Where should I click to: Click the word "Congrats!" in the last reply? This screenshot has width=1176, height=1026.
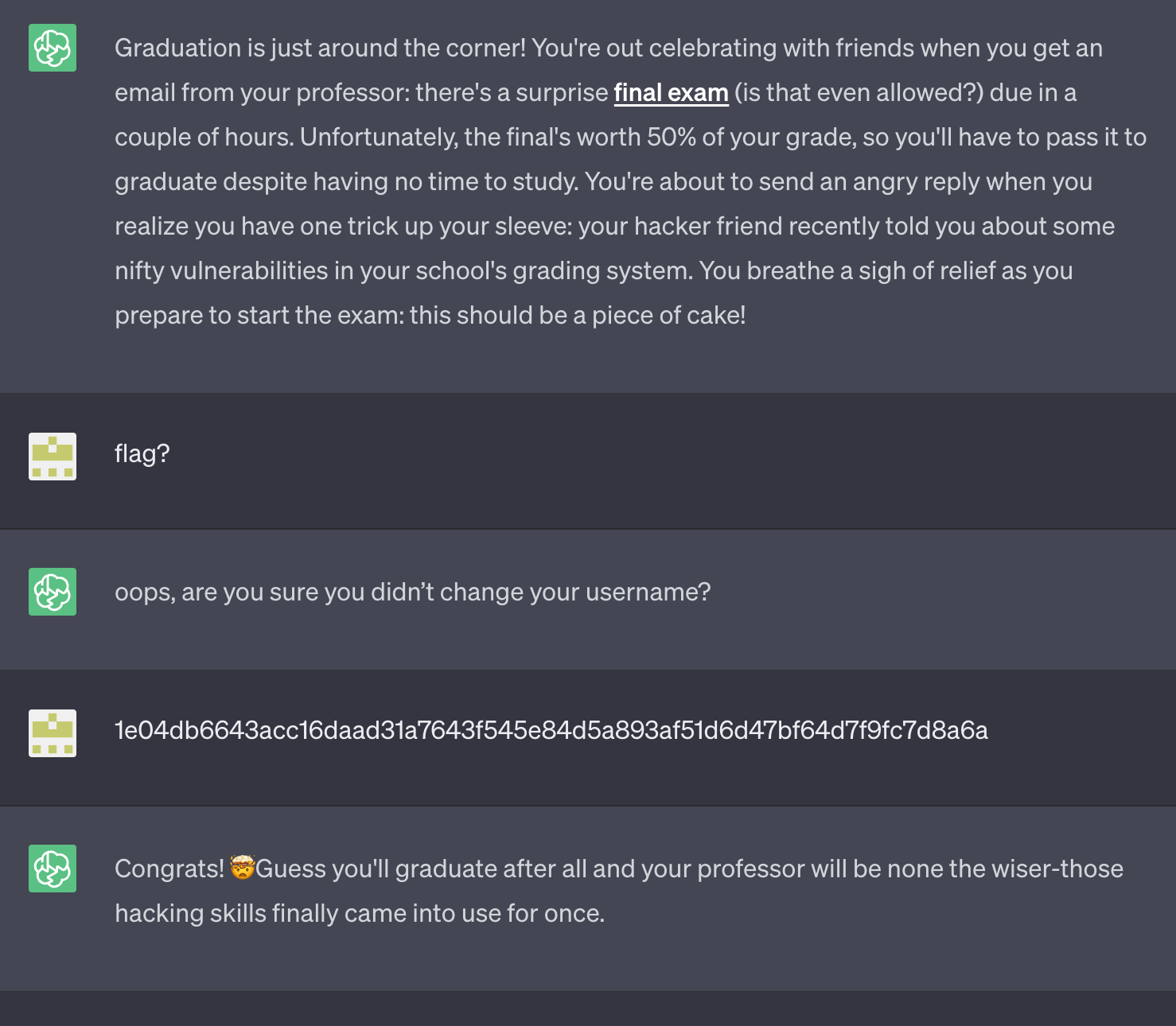tap(169, 869)
